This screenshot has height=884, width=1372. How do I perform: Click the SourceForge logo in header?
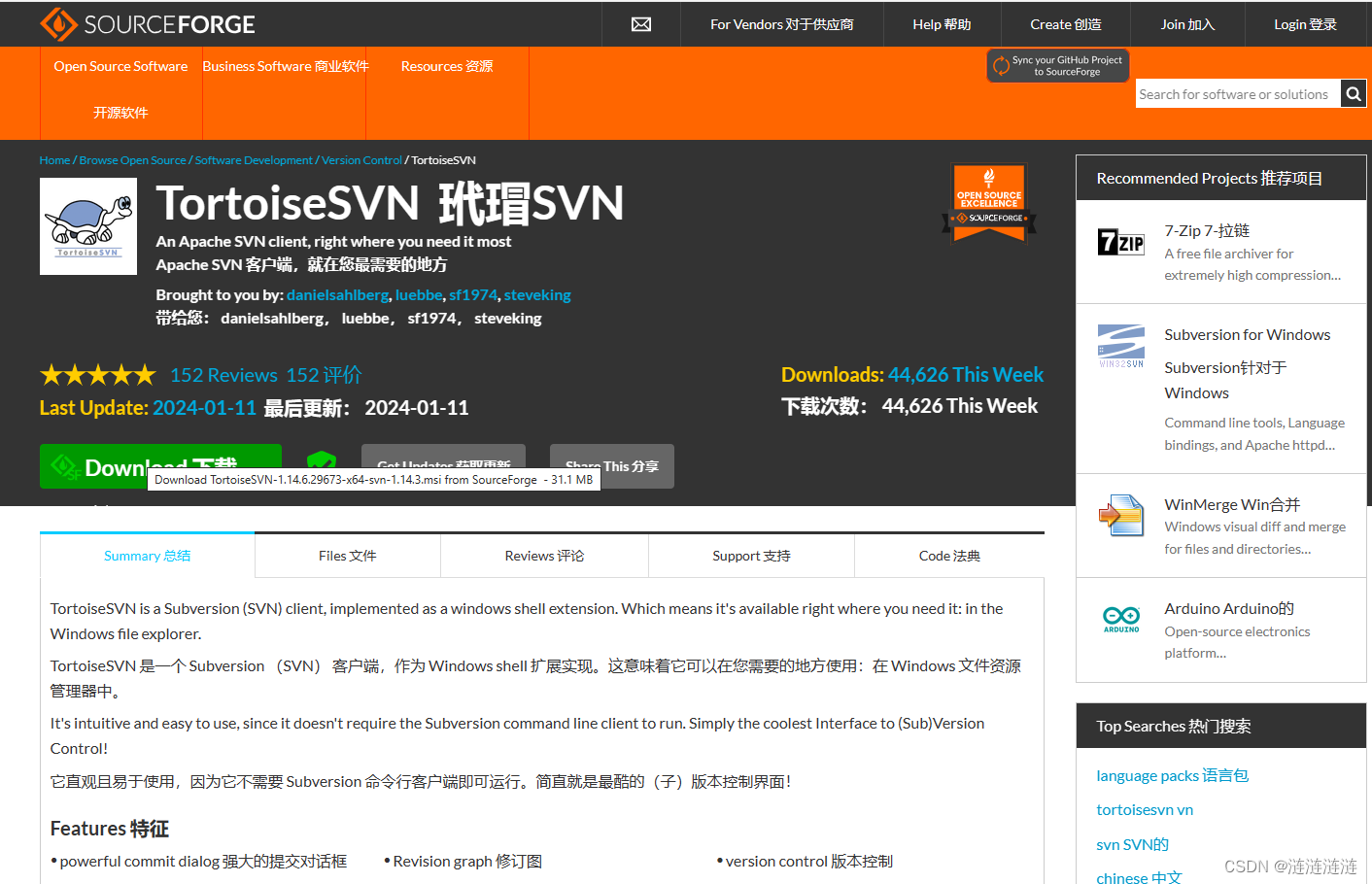pyautogui.click(x=148, y=24)
